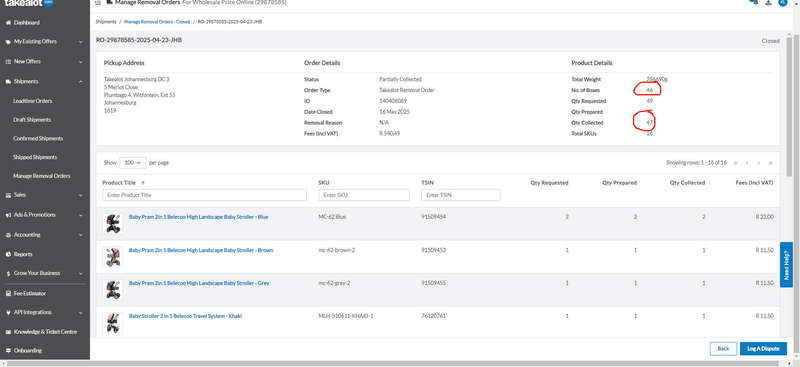Select the R 23,00 fee cell
The width and height of the screenshot is (800, 367).
[764, 217]
